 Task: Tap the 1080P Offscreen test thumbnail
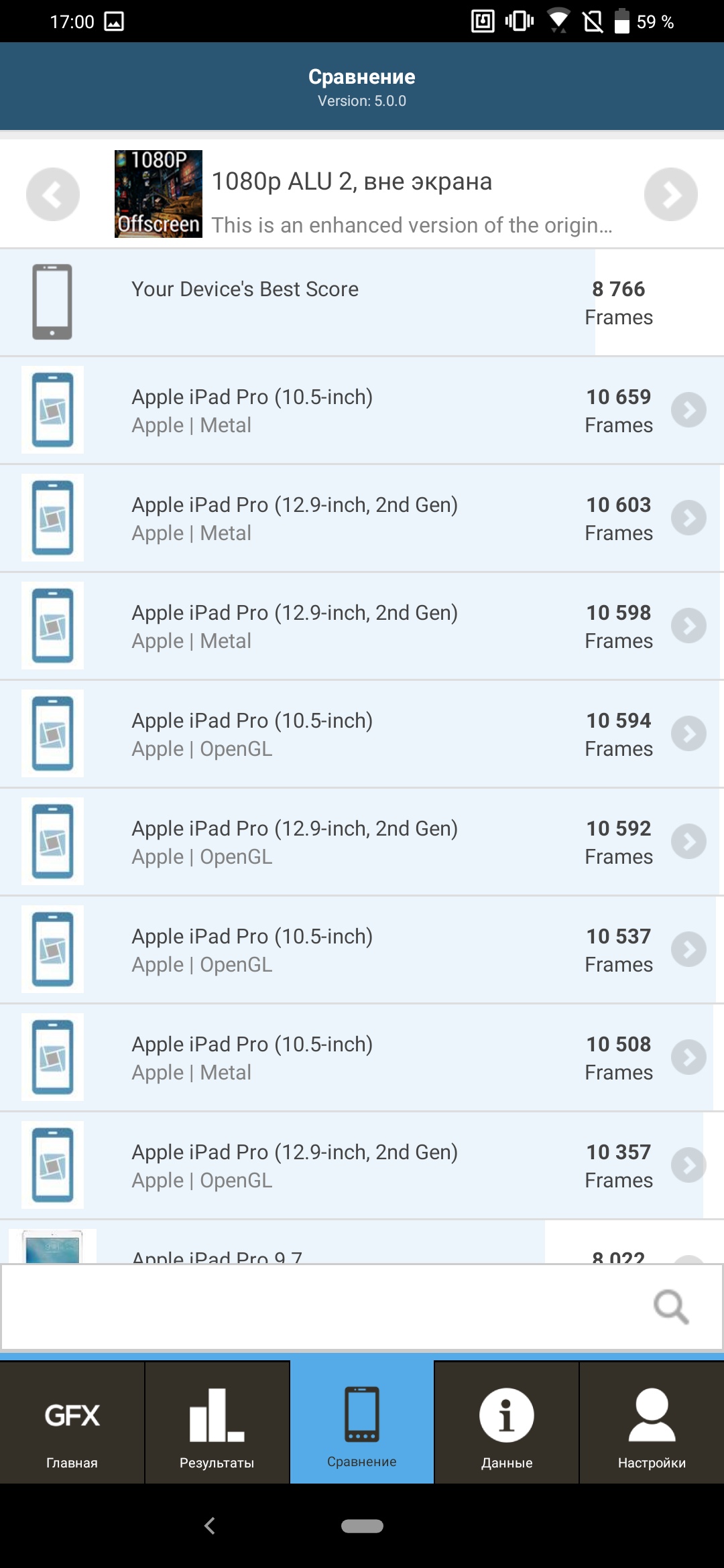[158, 194]
